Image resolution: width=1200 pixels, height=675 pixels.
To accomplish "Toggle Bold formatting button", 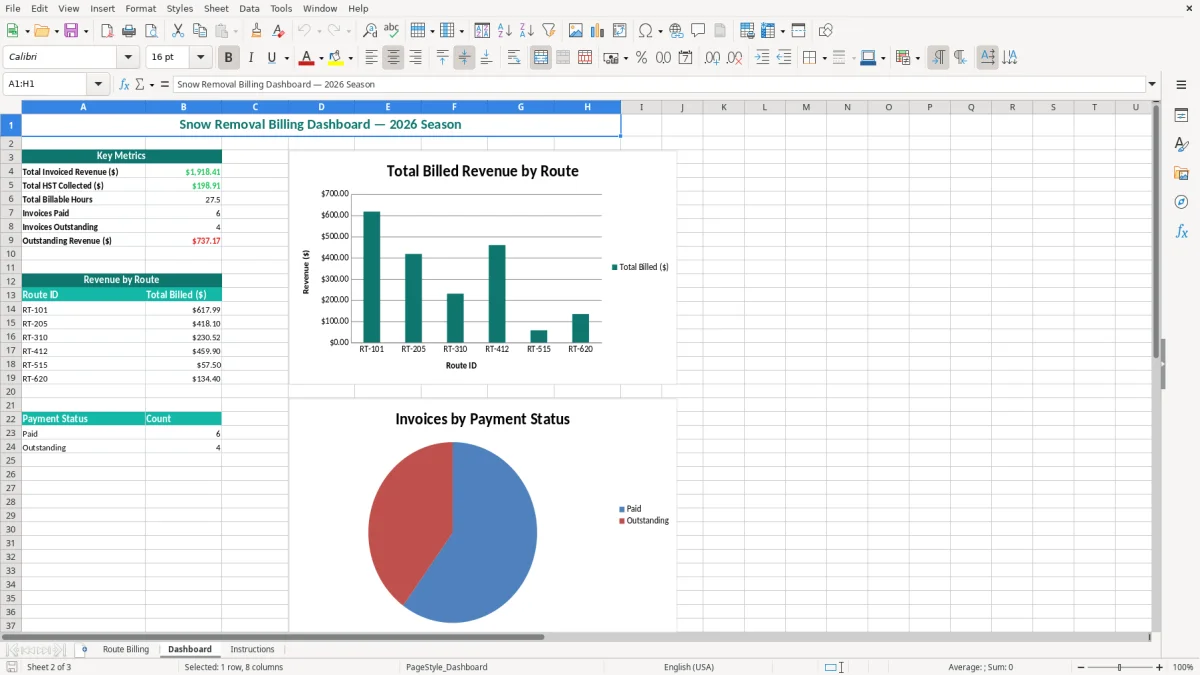I will pyautogui.click(x=228, y=58).
